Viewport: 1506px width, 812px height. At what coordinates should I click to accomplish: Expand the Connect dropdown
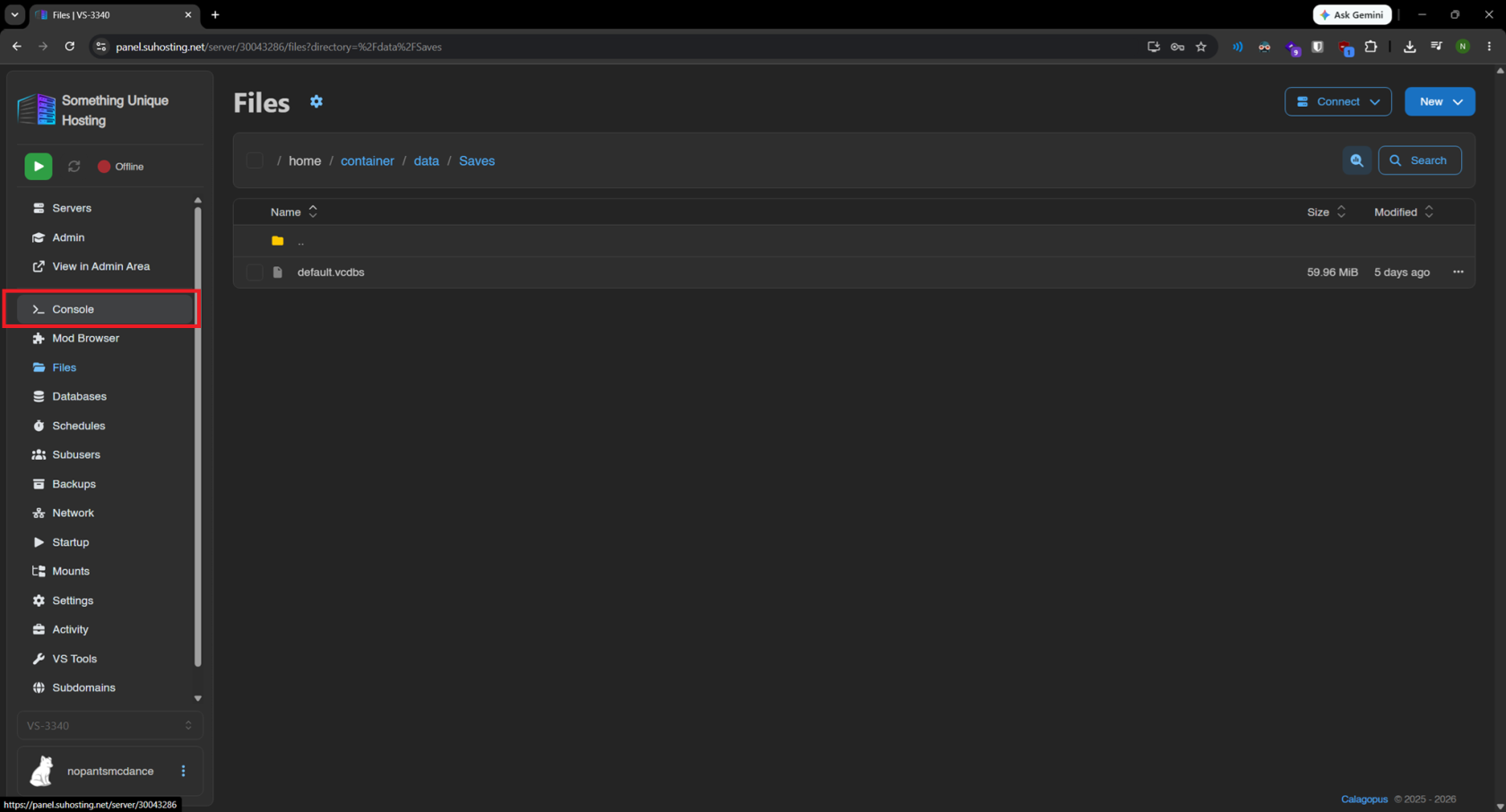tap(1337, 101)
